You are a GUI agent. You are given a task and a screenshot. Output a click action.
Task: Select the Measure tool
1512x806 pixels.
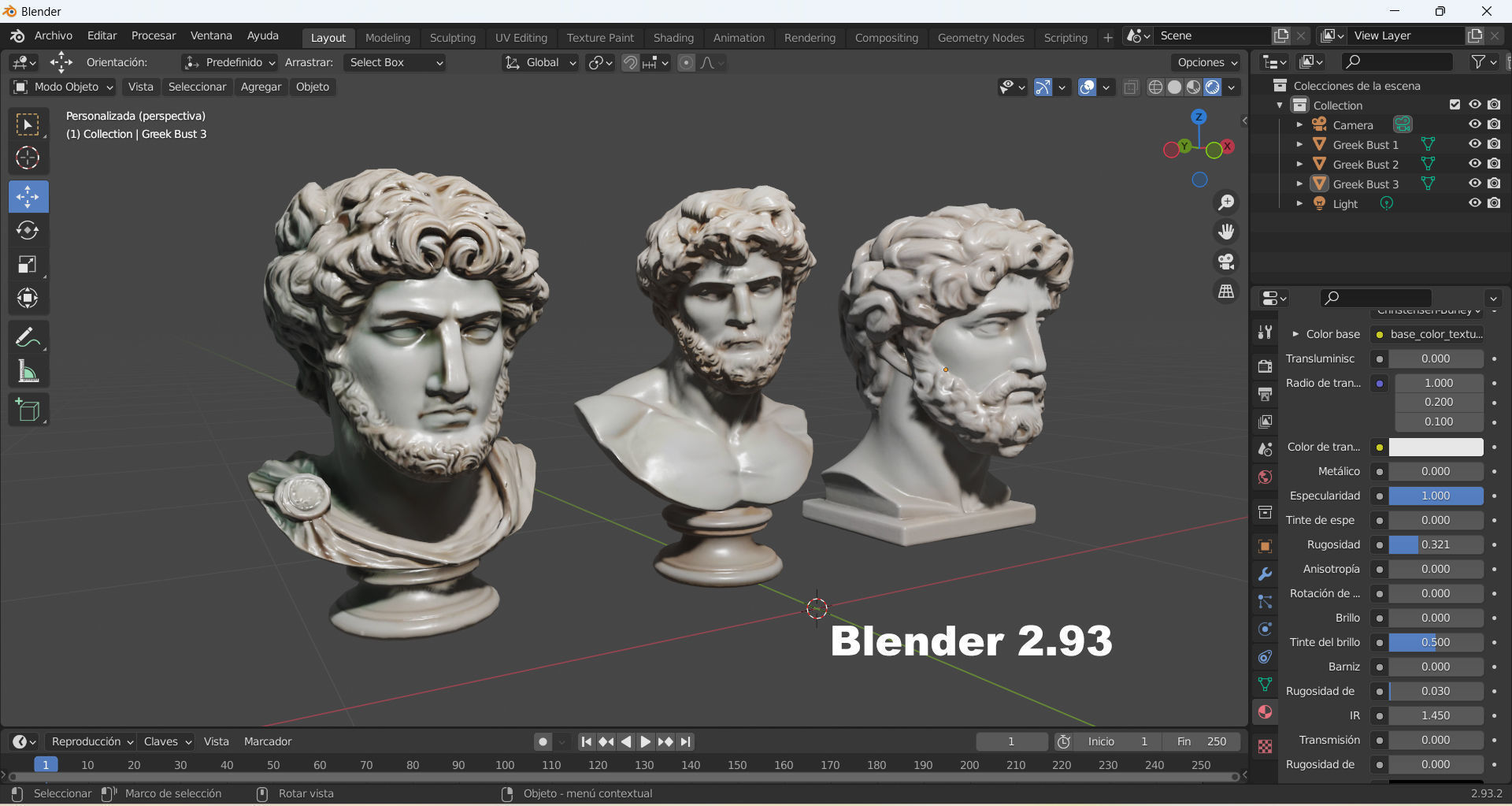28,371
